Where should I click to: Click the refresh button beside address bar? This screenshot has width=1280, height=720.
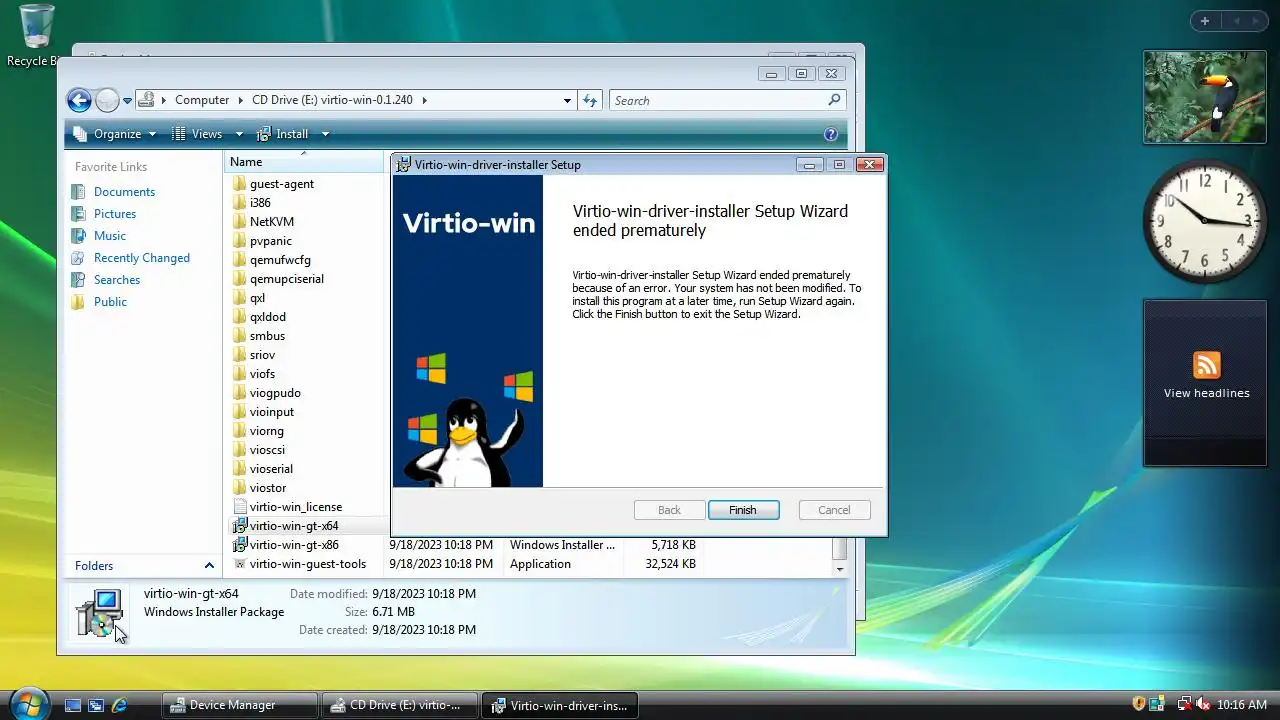590,100
